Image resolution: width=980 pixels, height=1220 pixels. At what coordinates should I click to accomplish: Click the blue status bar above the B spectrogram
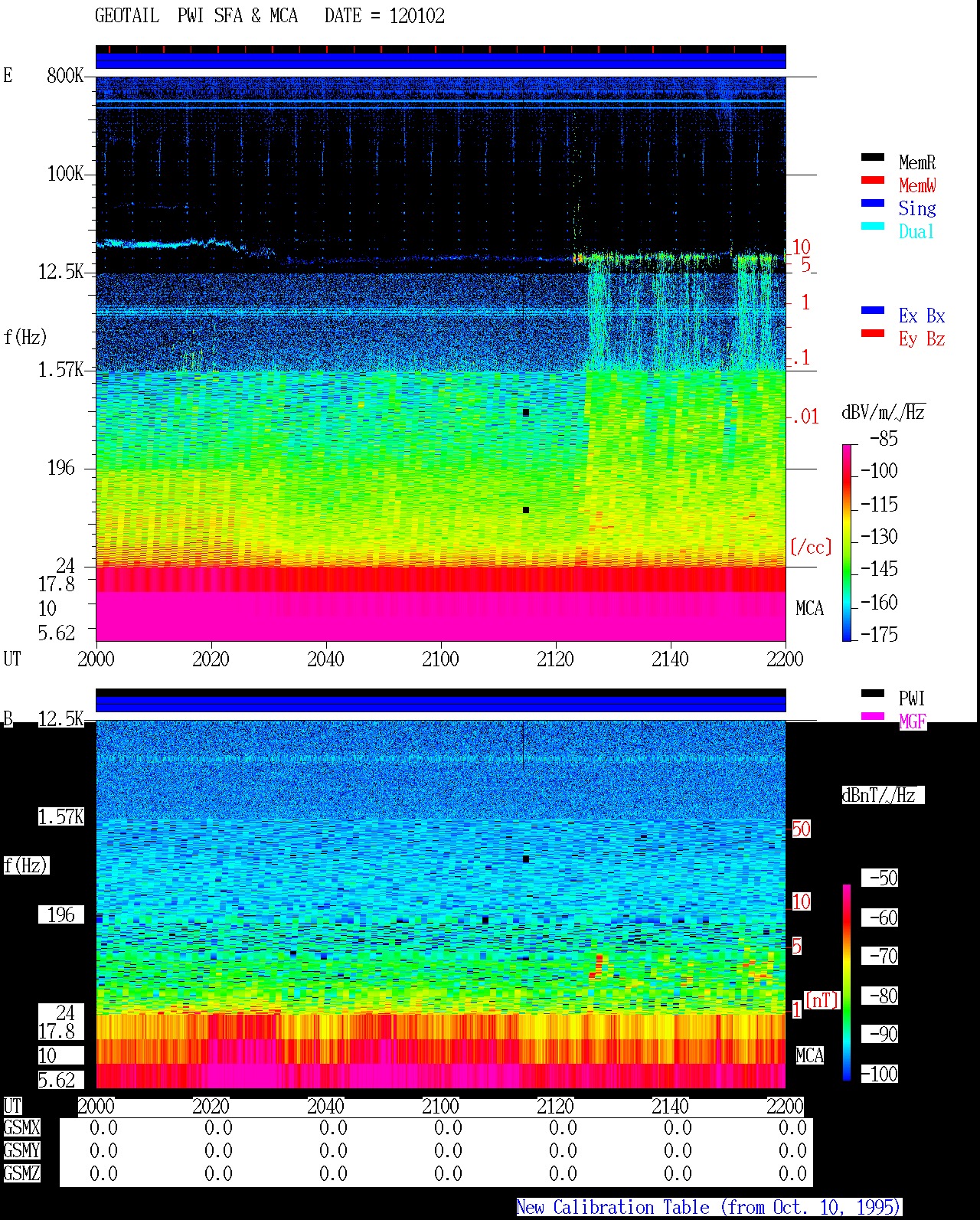coord(441,704)
